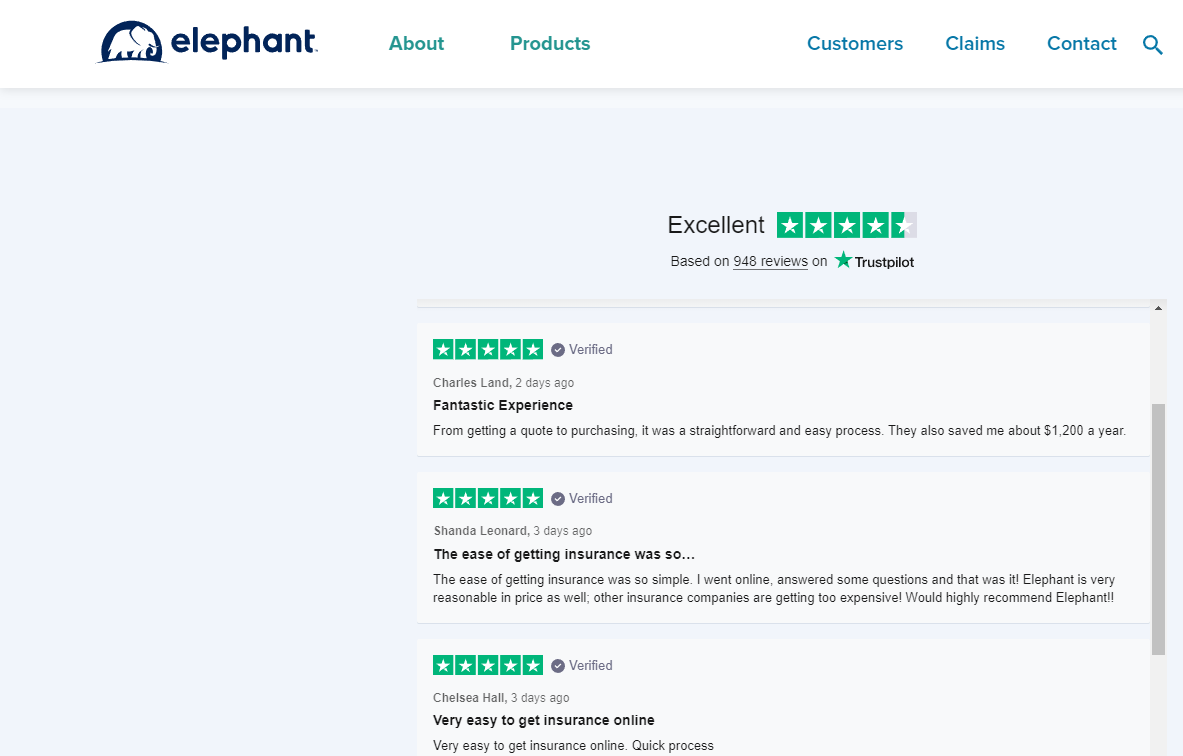Viewport: 1183px width, 756px height.
Task: Open the Products menu
Action: 550,44
